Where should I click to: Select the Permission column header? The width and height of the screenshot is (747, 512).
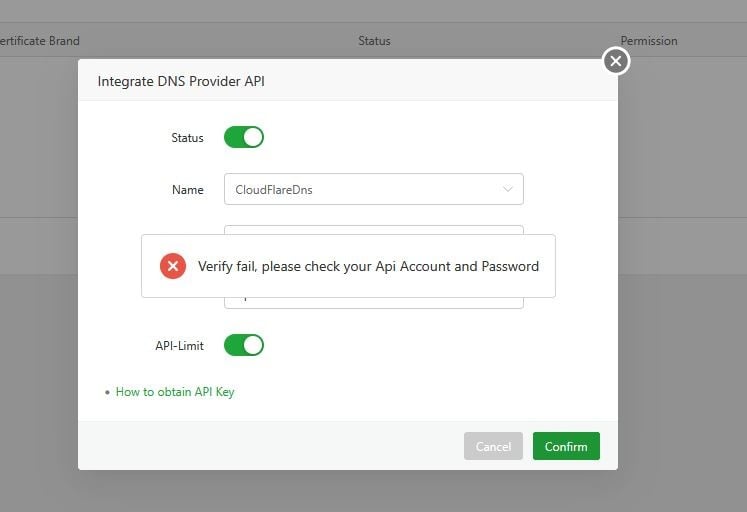pyautogui.click(x=649, y=41)
